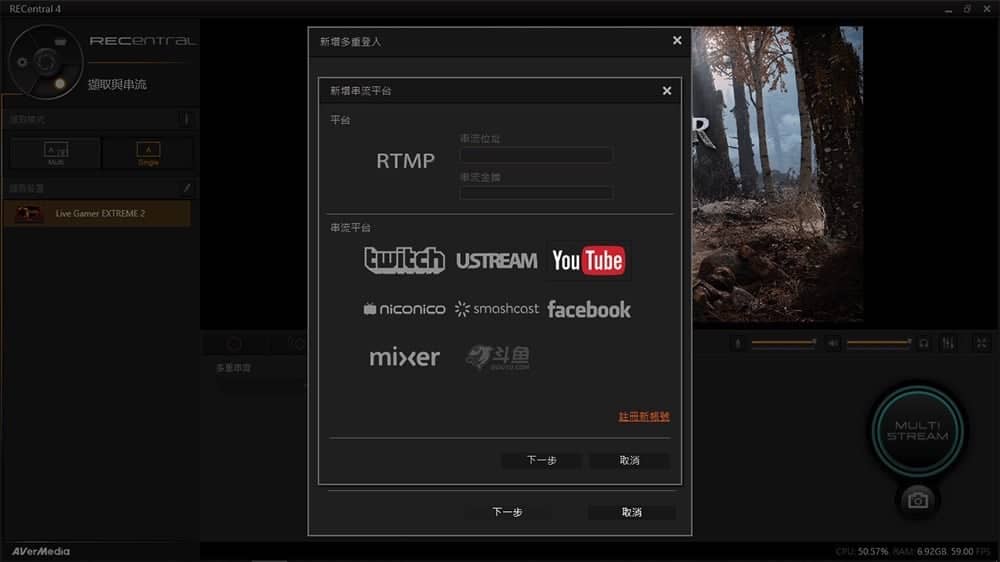Open the audio mixer sliders icon

click(x=948, y=344)
